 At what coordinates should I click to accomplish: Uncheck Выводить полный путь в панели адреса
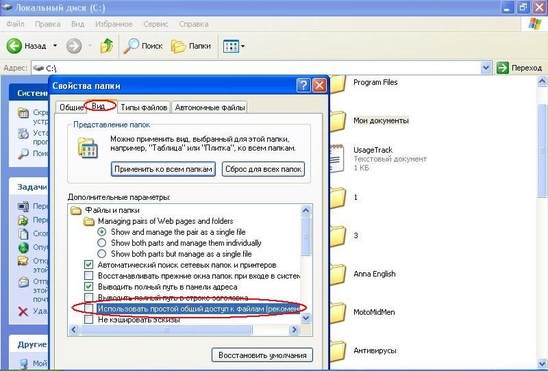point(89,286)
